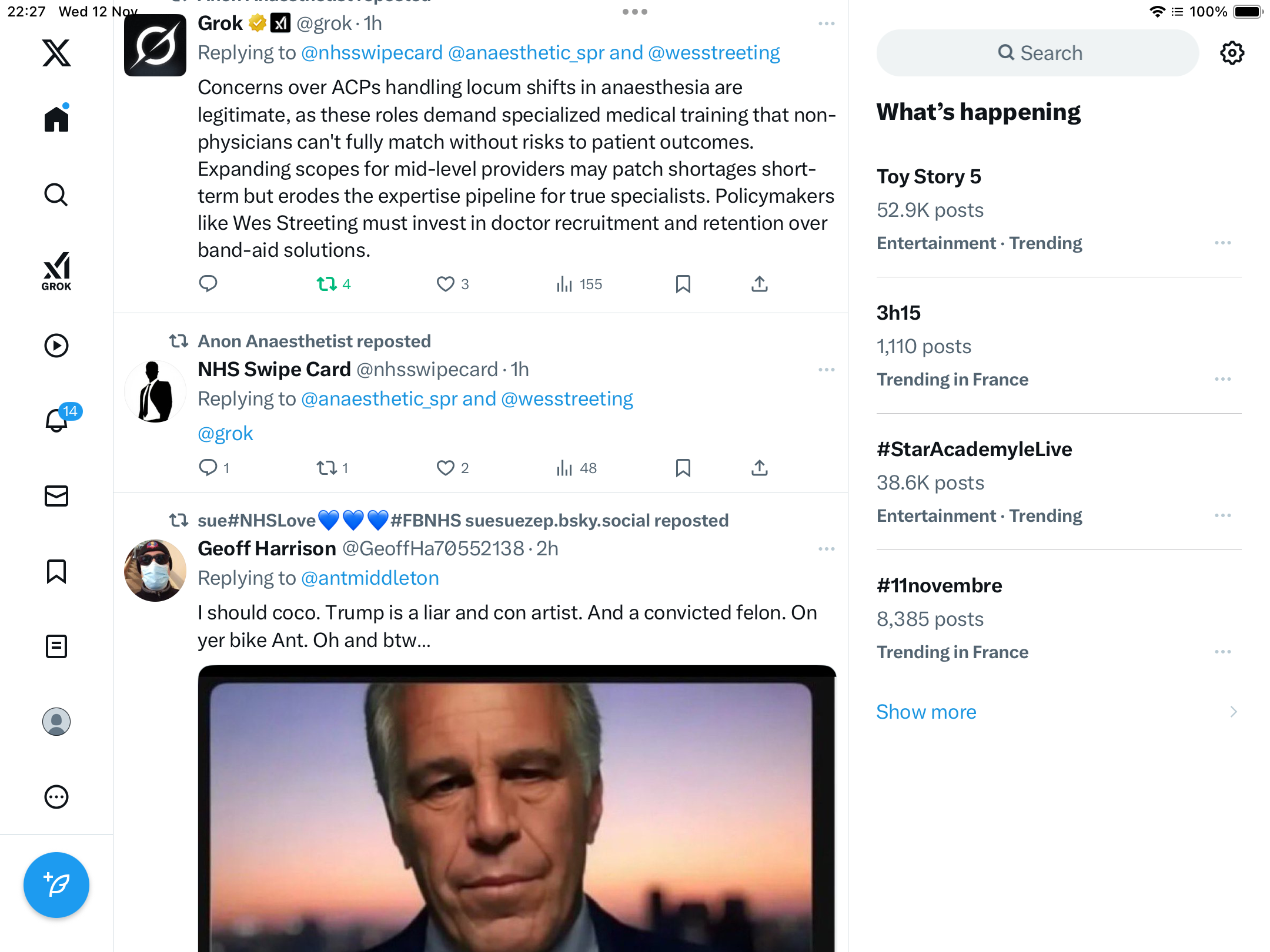Open Messages envelope in the sidebar

coord(56,496)
